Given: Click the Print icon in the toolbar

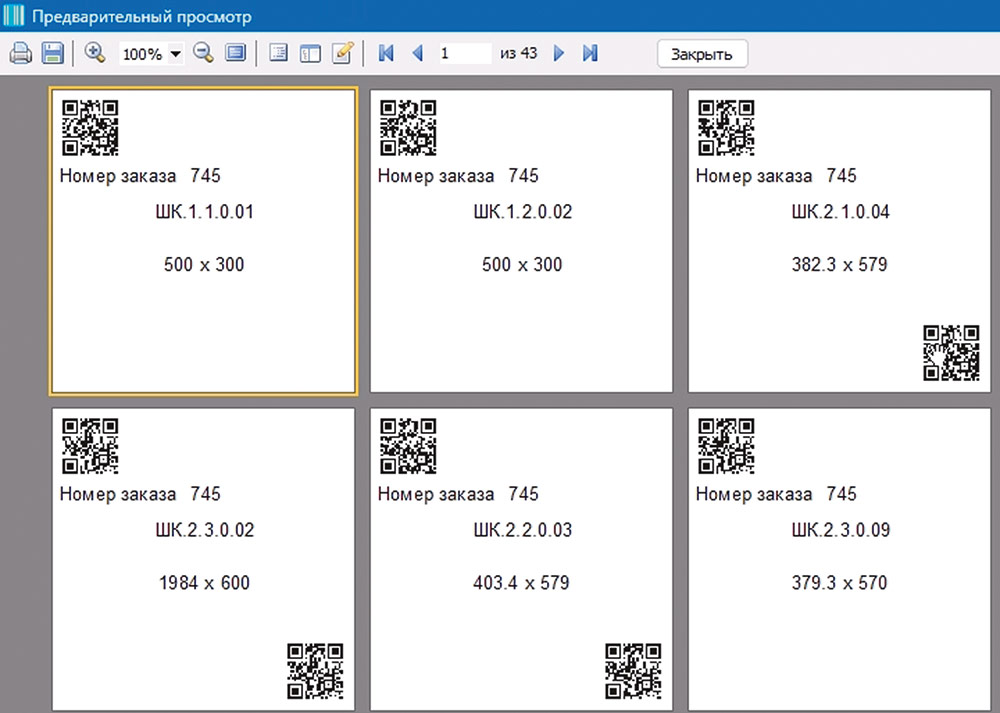Looking at the screenshot, I should point(20,52).
